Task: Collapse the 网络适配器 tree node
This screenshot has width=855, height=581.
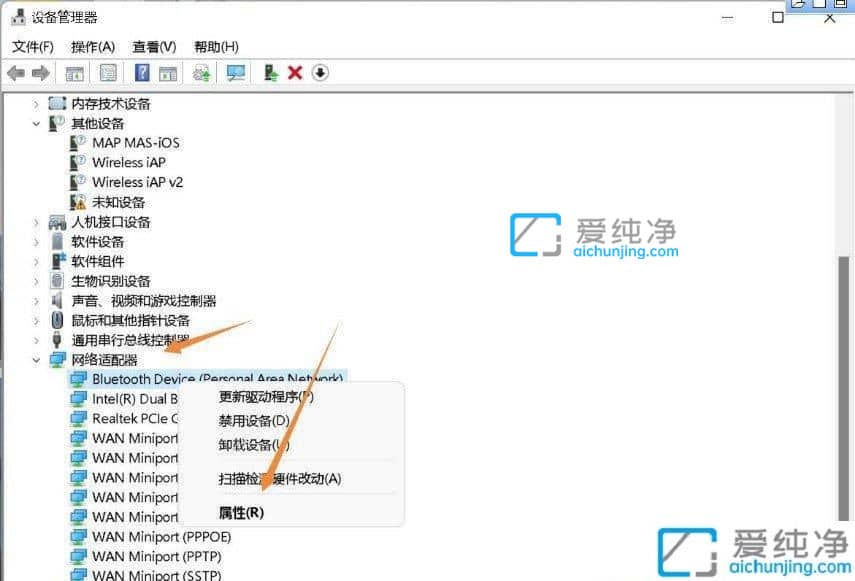Action: [x=38, y=360]
